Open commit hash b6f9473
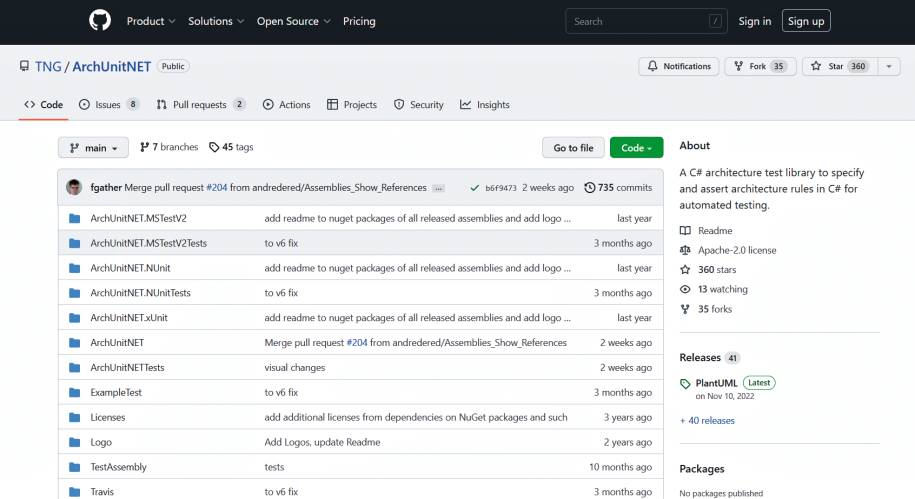Viewport: 915px width, 499px height. click(501, 188)
